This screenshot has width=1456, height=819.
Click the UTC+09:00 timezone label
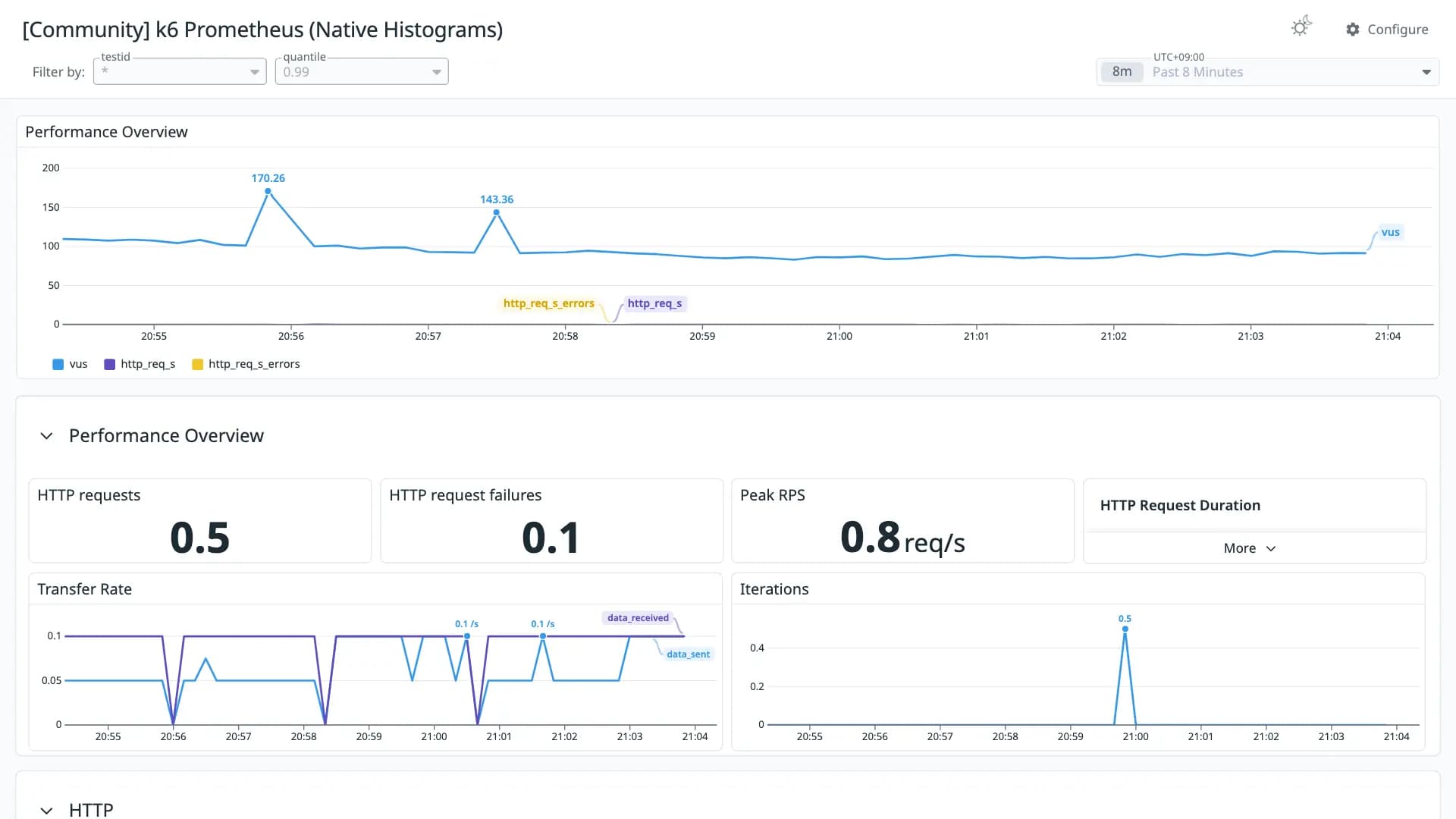click(1178, 57)
